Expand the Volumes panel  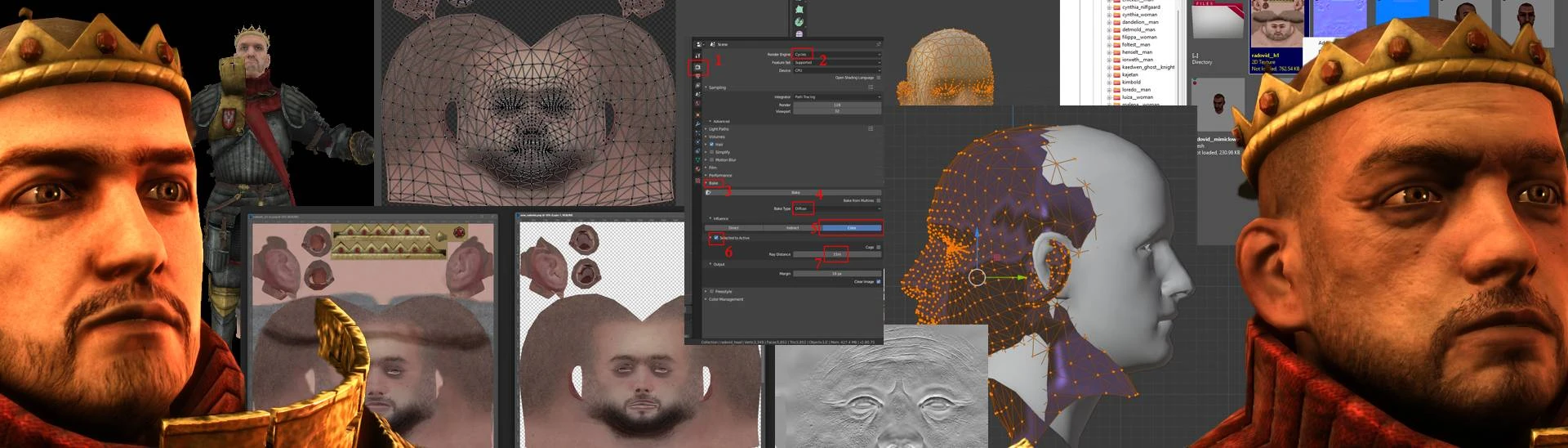coord(706,137)
